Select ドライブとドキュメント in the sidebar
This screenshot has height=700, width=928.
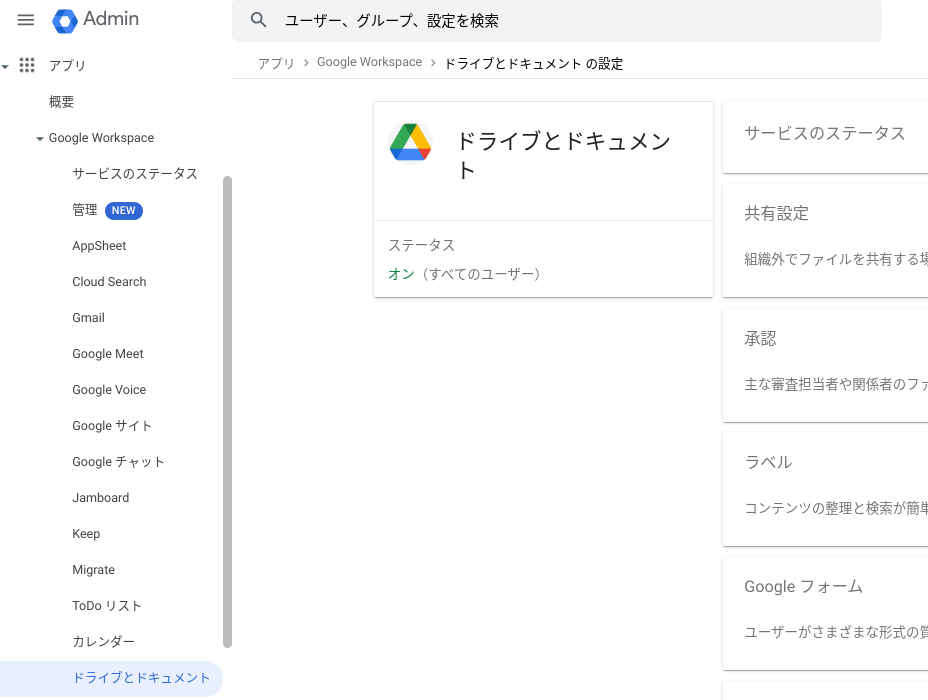(111, 679)
